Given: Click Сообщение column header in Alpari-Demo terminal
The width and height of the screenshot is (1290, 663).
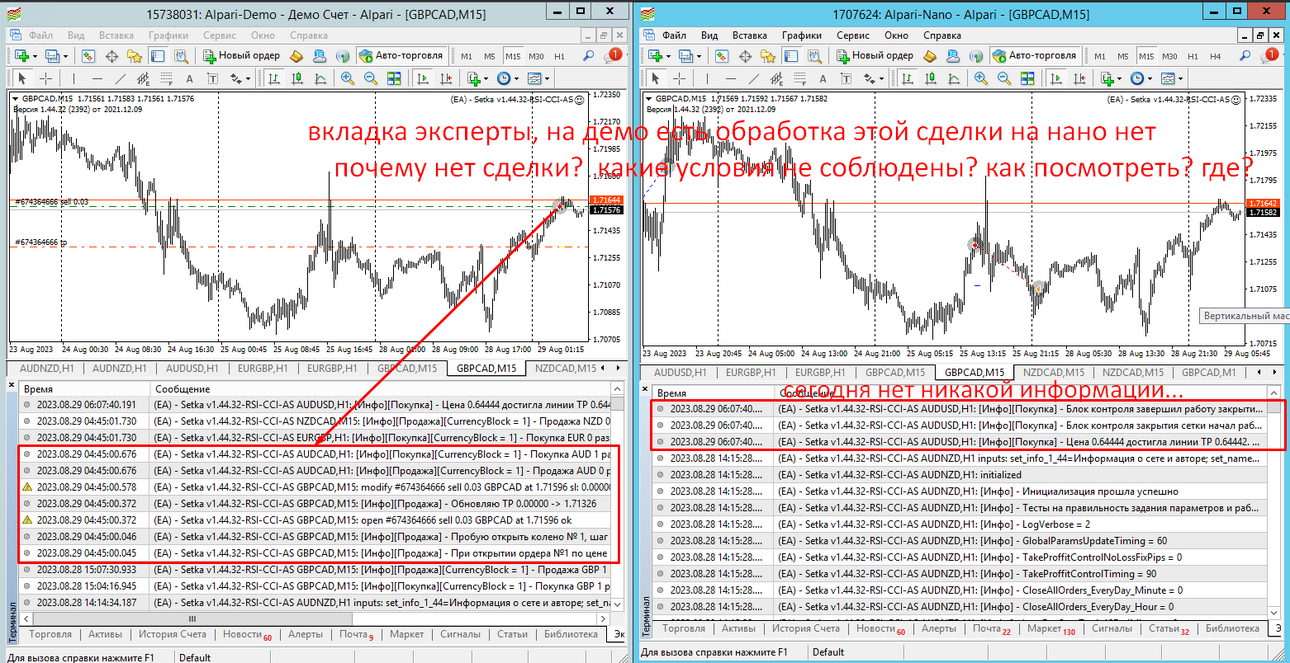Looking at the screenshot, I should [380, 388].
